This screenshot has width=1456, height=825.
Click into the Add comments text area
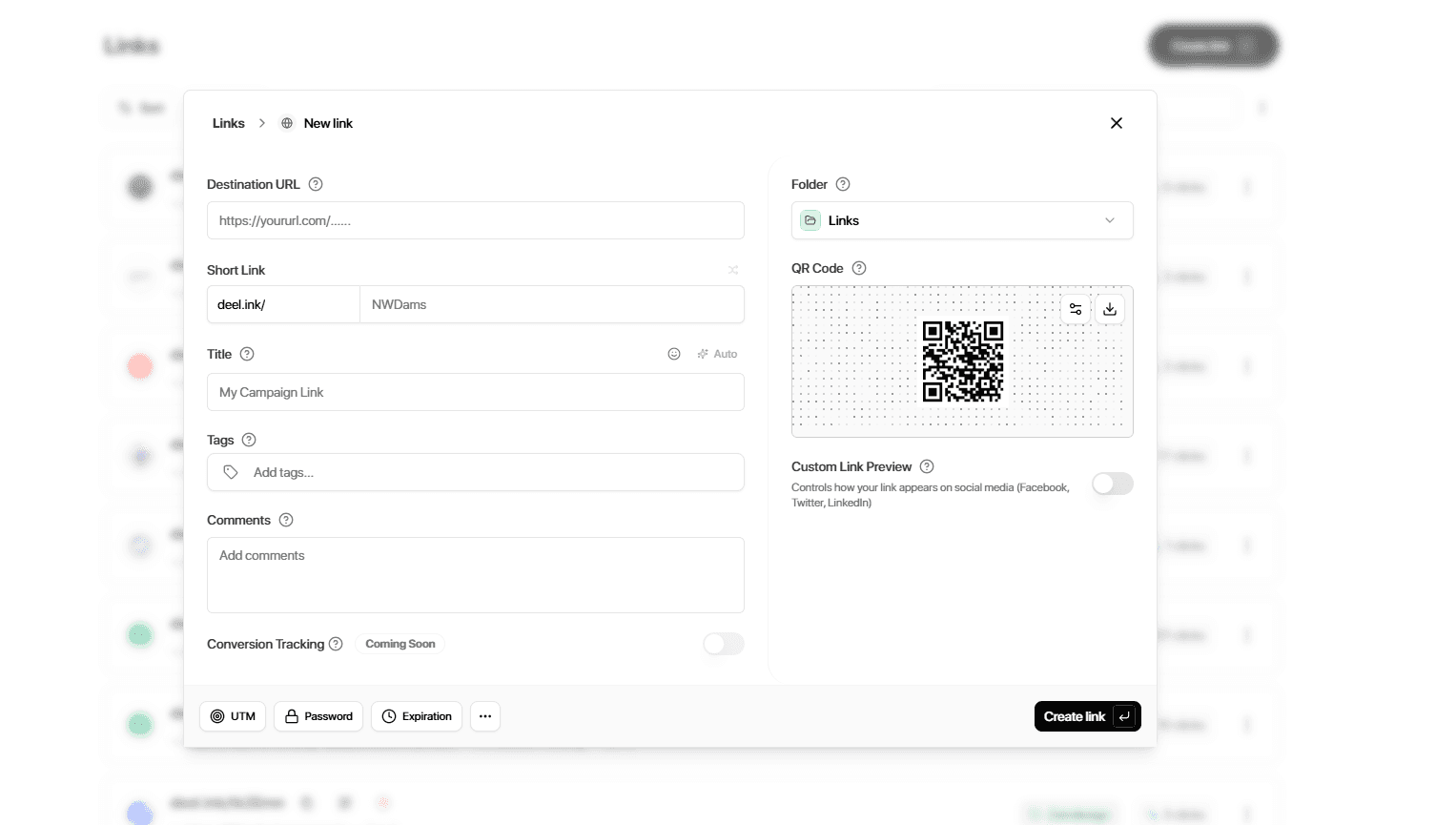(x=475, y=574)
